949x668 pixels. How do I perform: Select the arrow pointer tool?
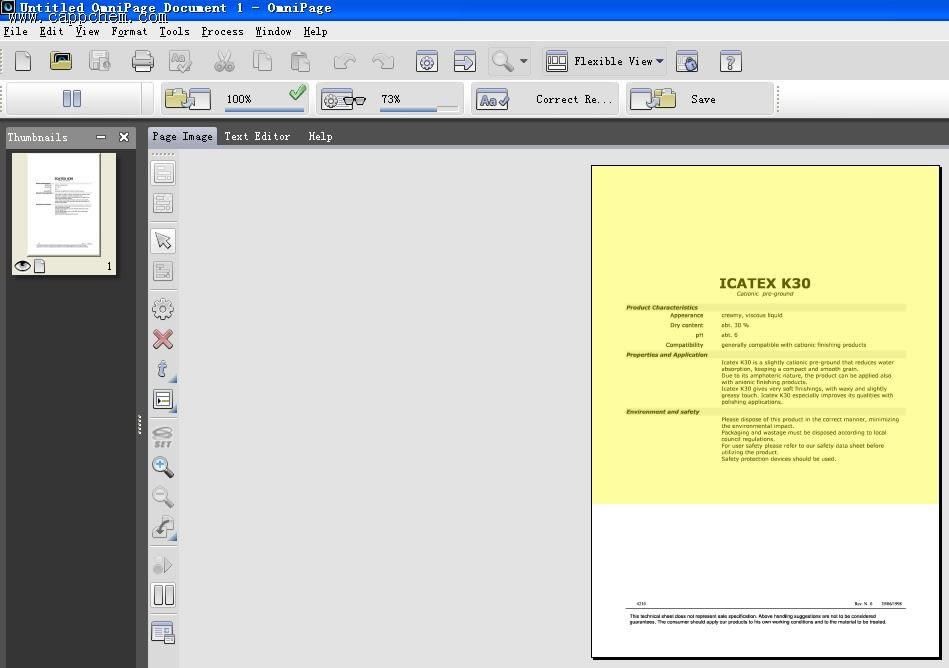click(163, 241)
